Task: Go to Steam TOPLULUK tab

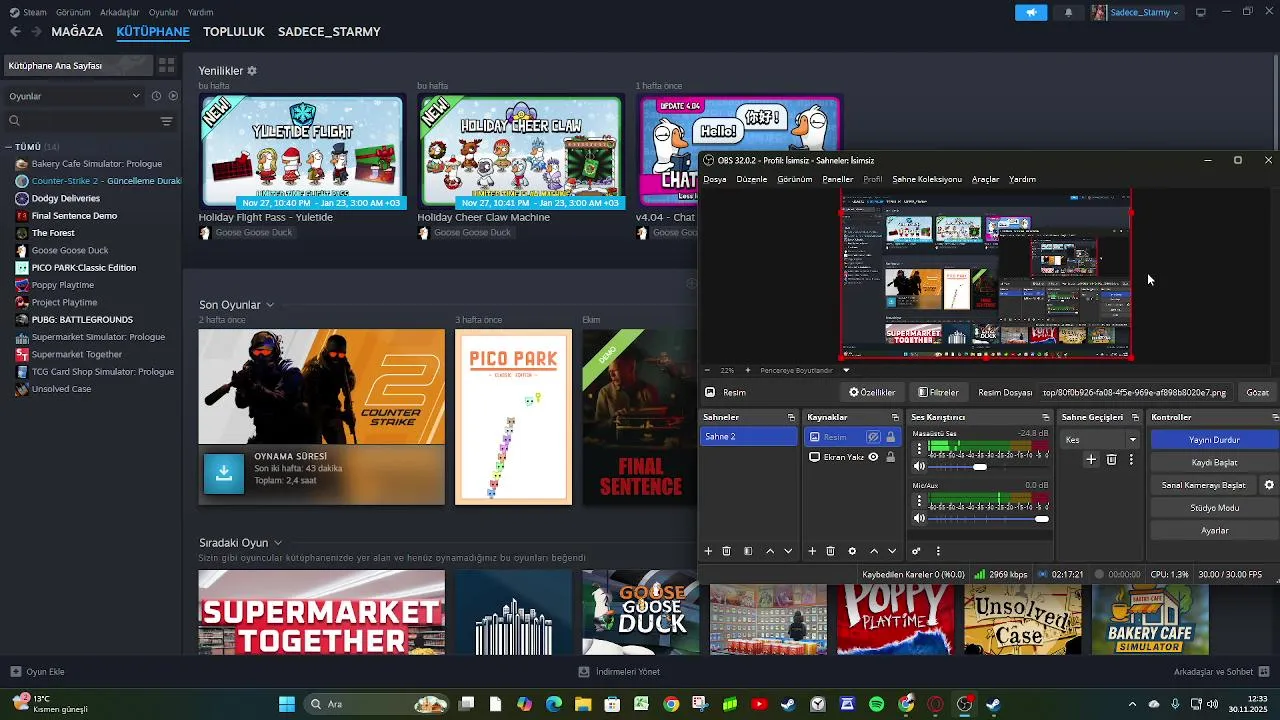Action: pyautogui.click(x=234, y=32)
